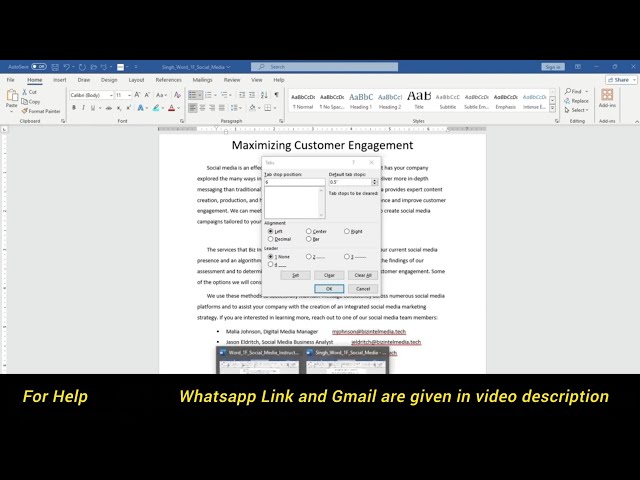Click the Share button
Screen dimensions: 640x480
click(620, 80)
